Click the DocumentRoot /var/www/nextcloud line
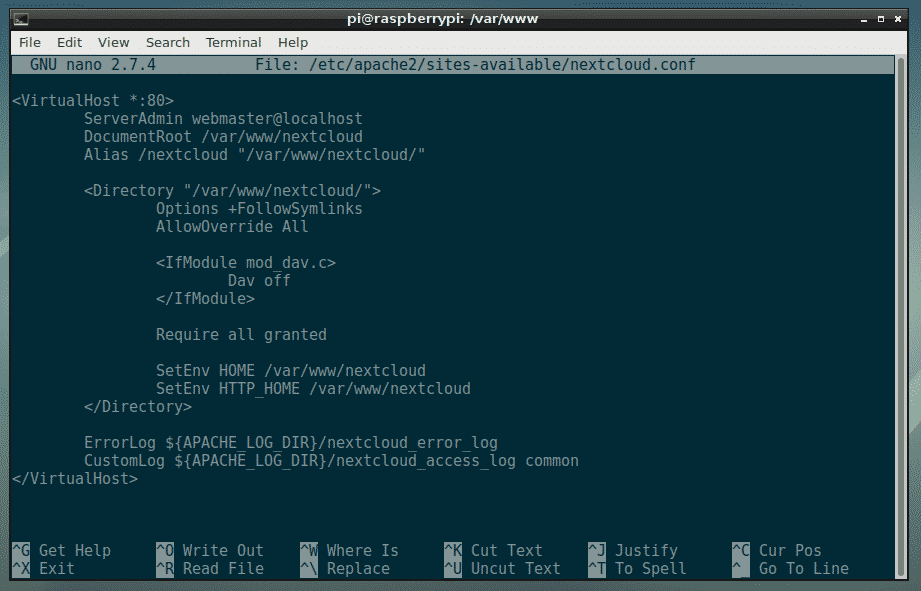 (x=223, y=137)
